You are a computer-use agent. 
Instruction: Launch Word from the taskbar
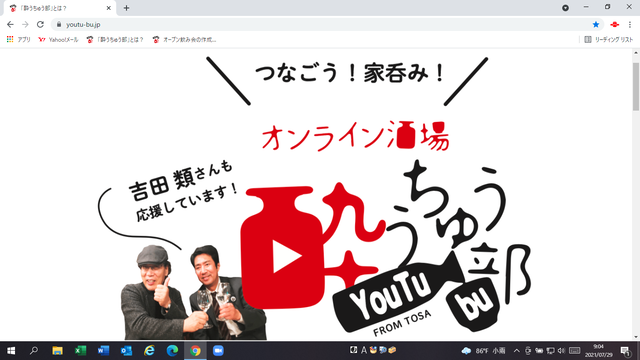click(103, 351)
